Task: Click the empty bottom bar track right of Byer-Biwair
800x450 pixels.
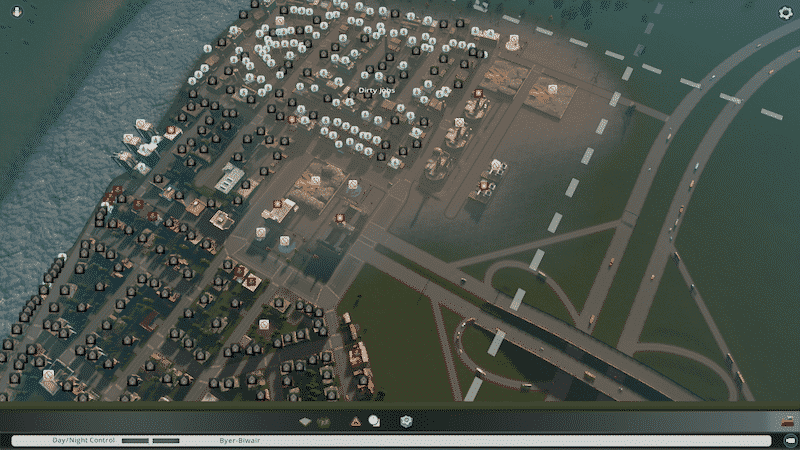Action: point(500,440)
